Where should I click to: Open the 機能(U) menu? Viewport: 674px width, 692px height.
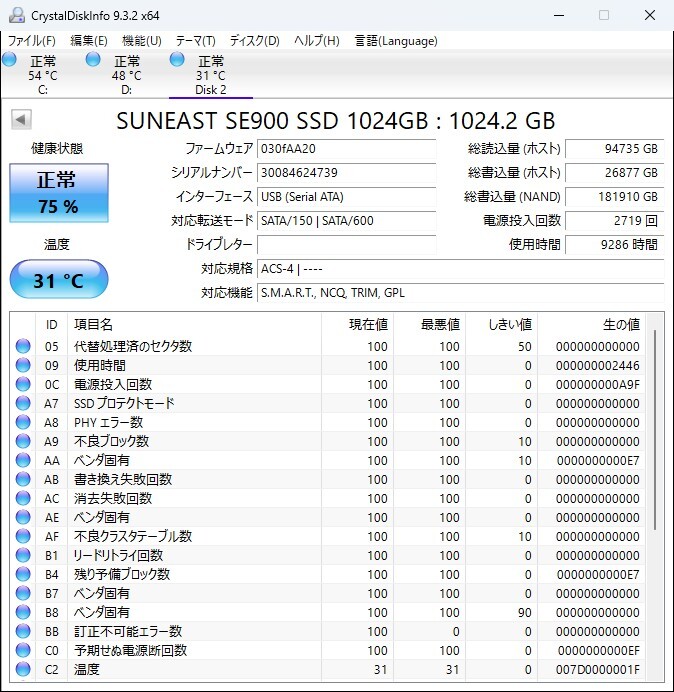[x=141, y=41]
